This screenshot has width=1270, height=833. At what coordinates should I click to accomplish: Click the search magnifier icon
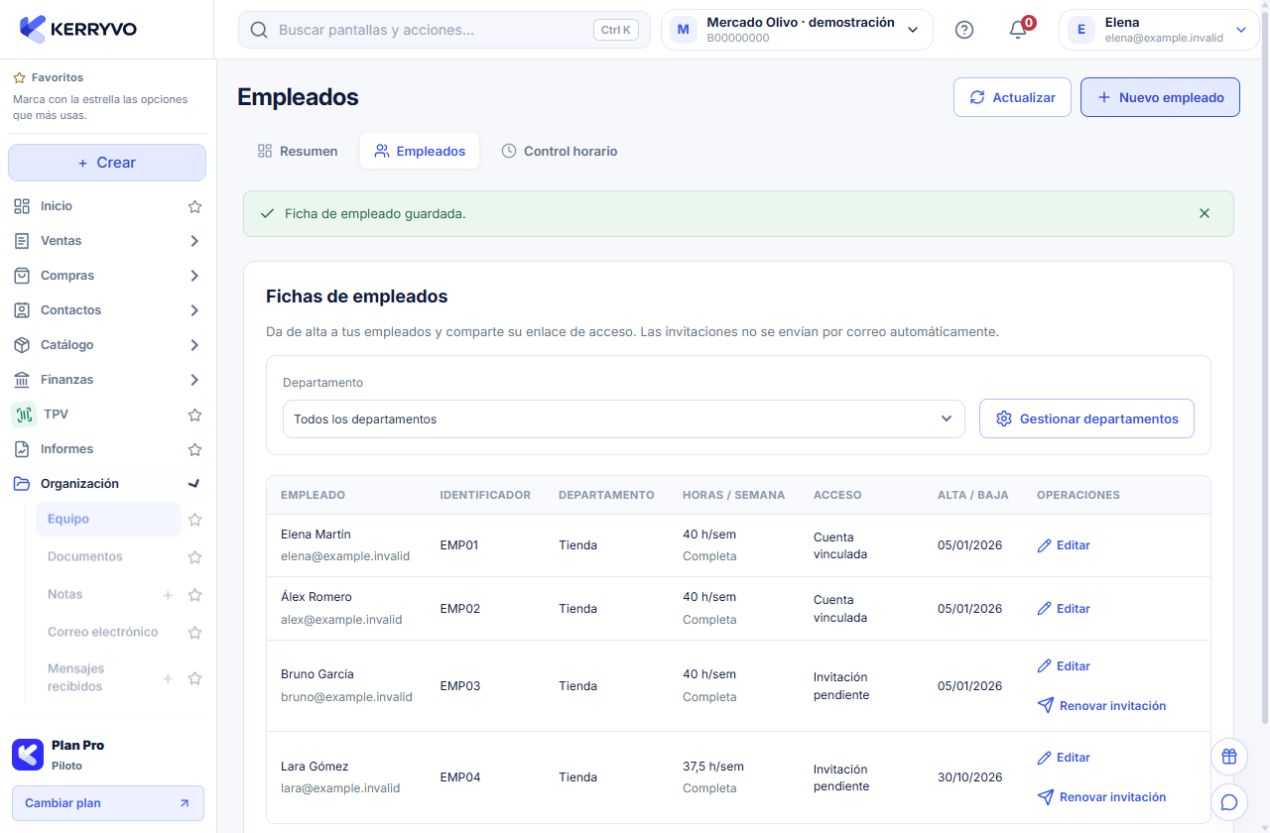(x=258, y=30)
